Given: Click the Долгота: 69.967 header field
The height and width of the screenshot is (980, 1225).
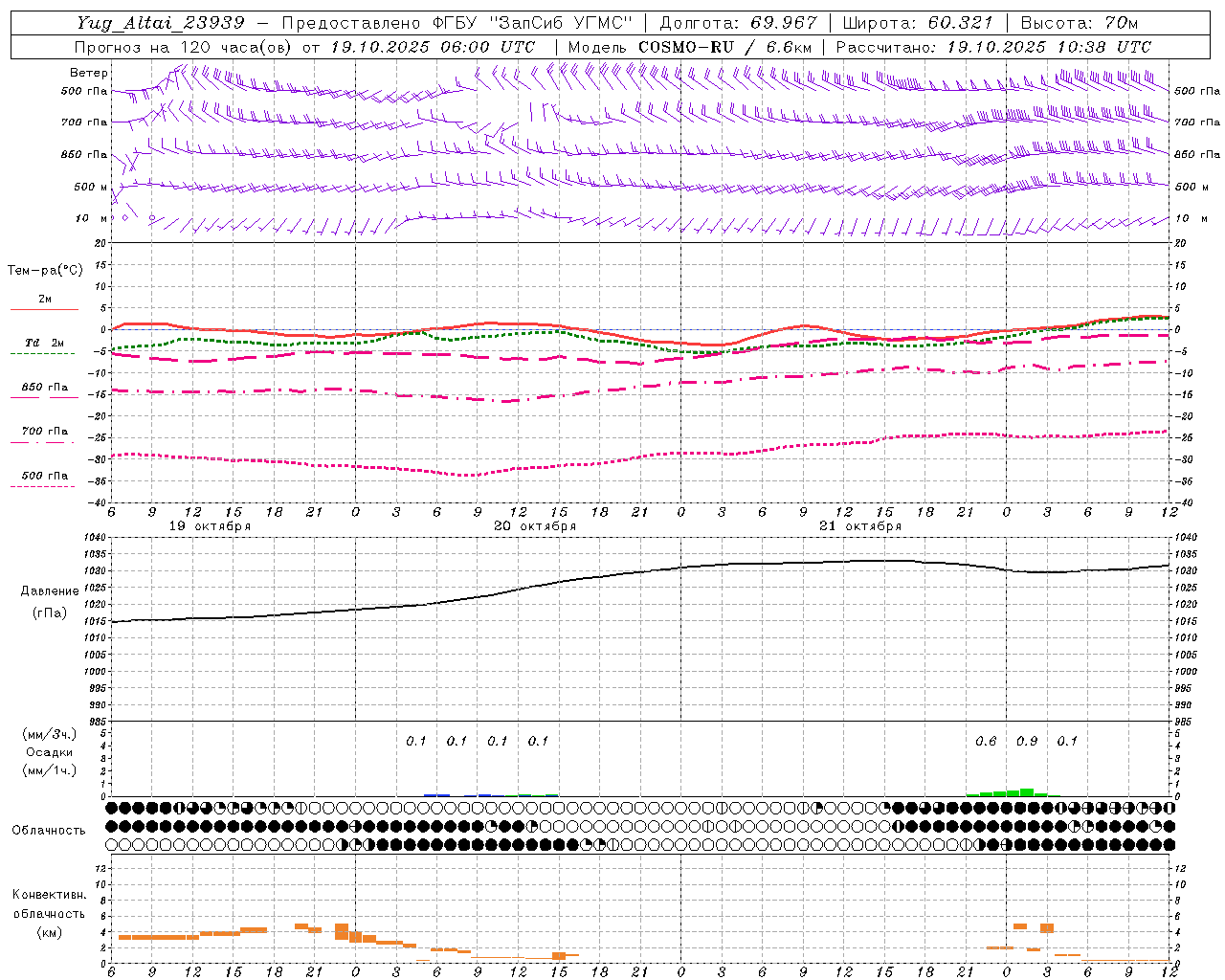Looking at the screenshot, I should point(739,23).
